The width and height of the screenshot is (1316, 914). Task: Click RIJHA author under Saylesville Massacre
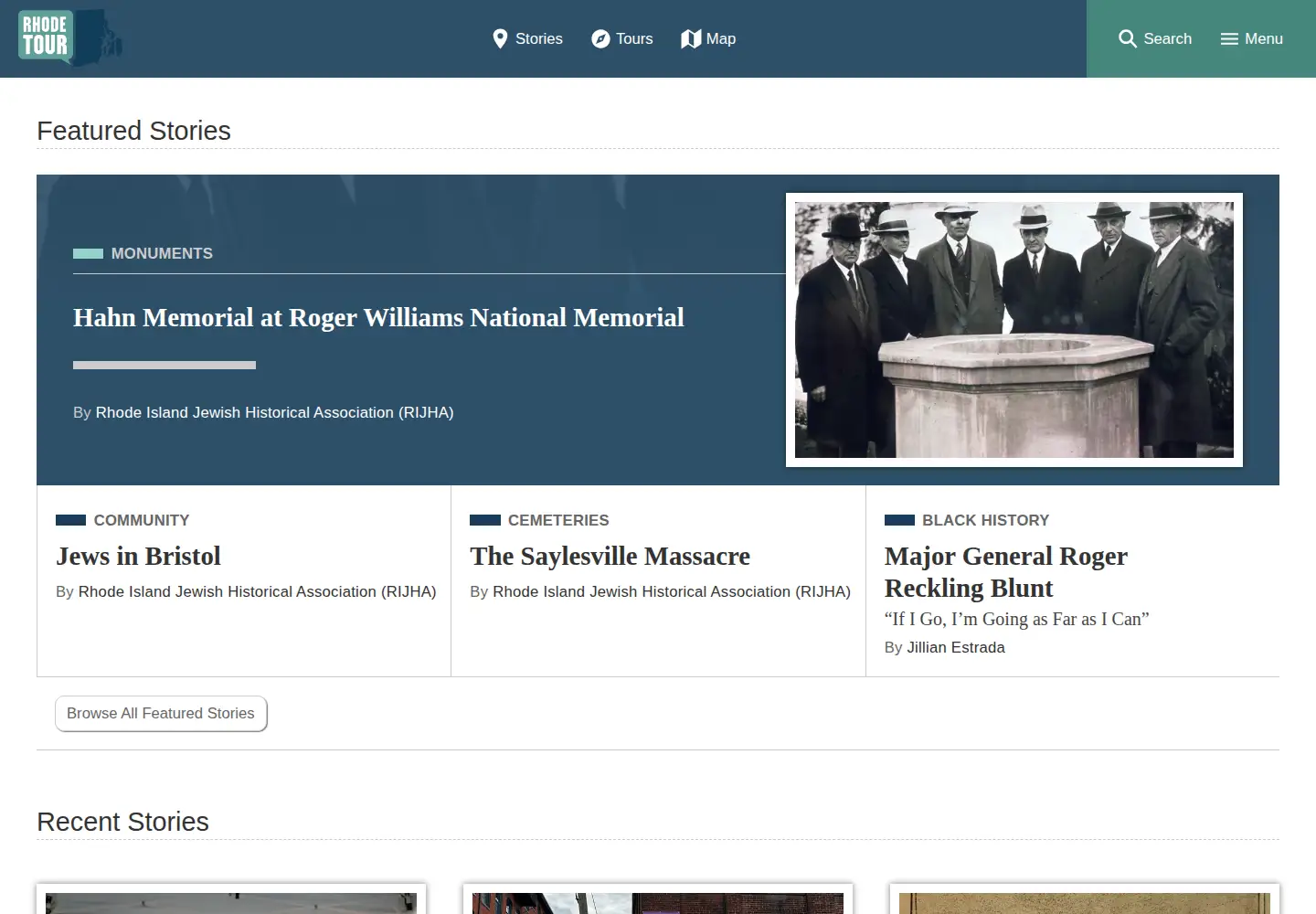[x=672, y=591]
